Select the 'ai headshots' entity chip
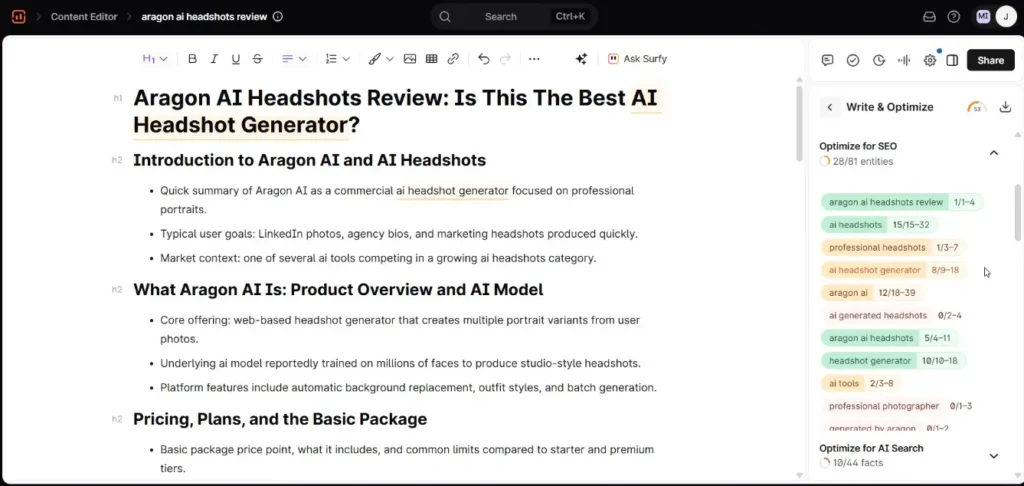 tap(879, 225)
